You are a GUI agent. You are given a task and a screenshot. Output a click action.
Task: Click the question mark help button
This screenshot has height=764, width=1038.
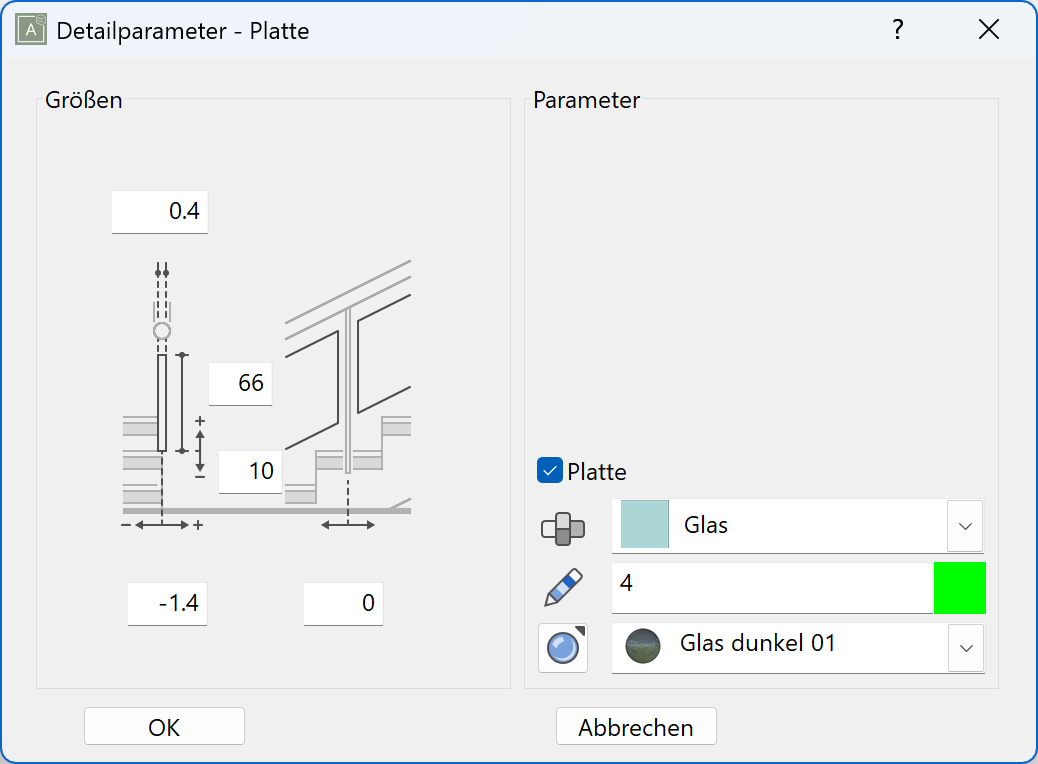click(x=898, y=30)
